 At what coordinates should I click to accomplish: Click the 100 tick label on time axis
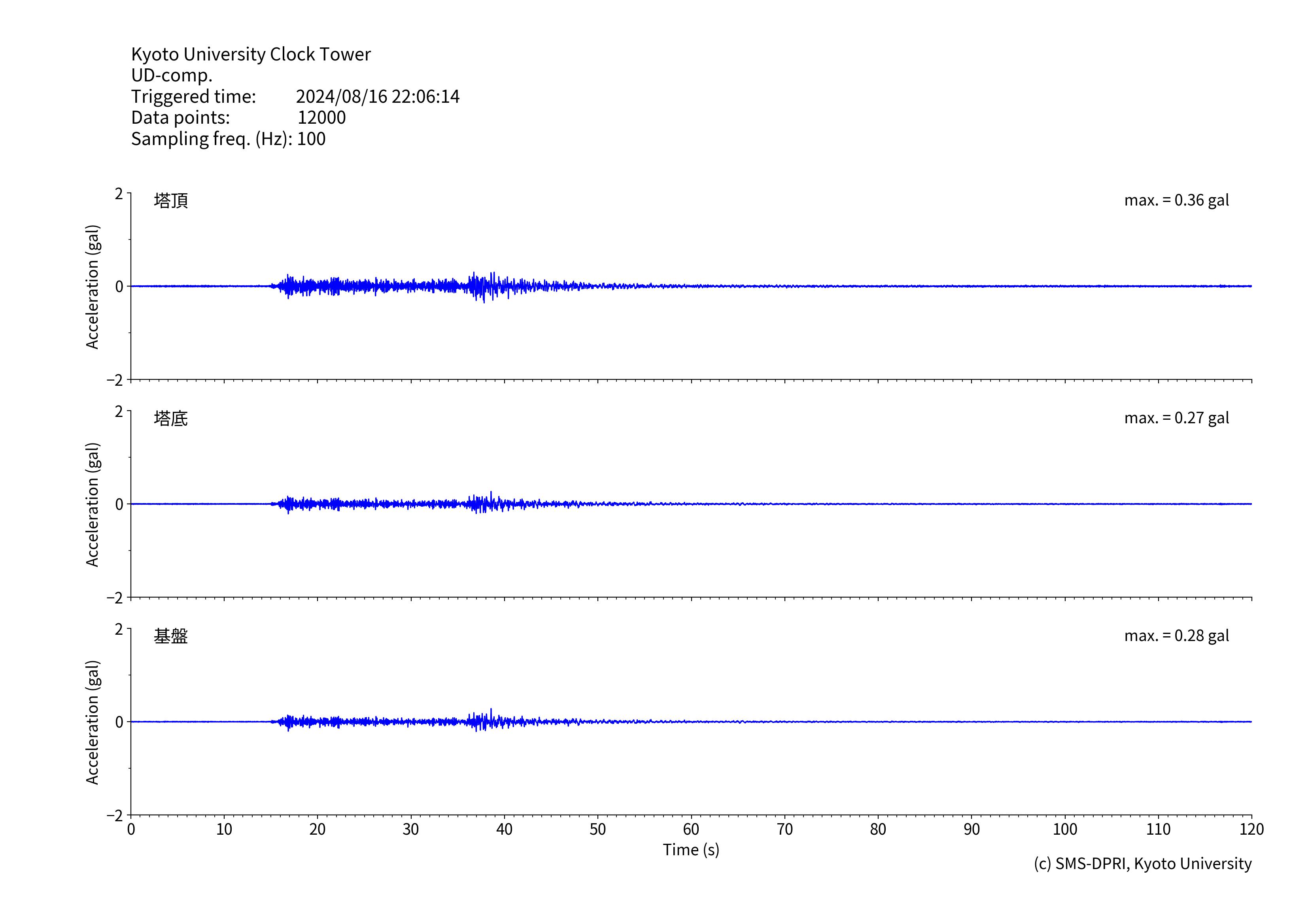(x=1064, y=830)
